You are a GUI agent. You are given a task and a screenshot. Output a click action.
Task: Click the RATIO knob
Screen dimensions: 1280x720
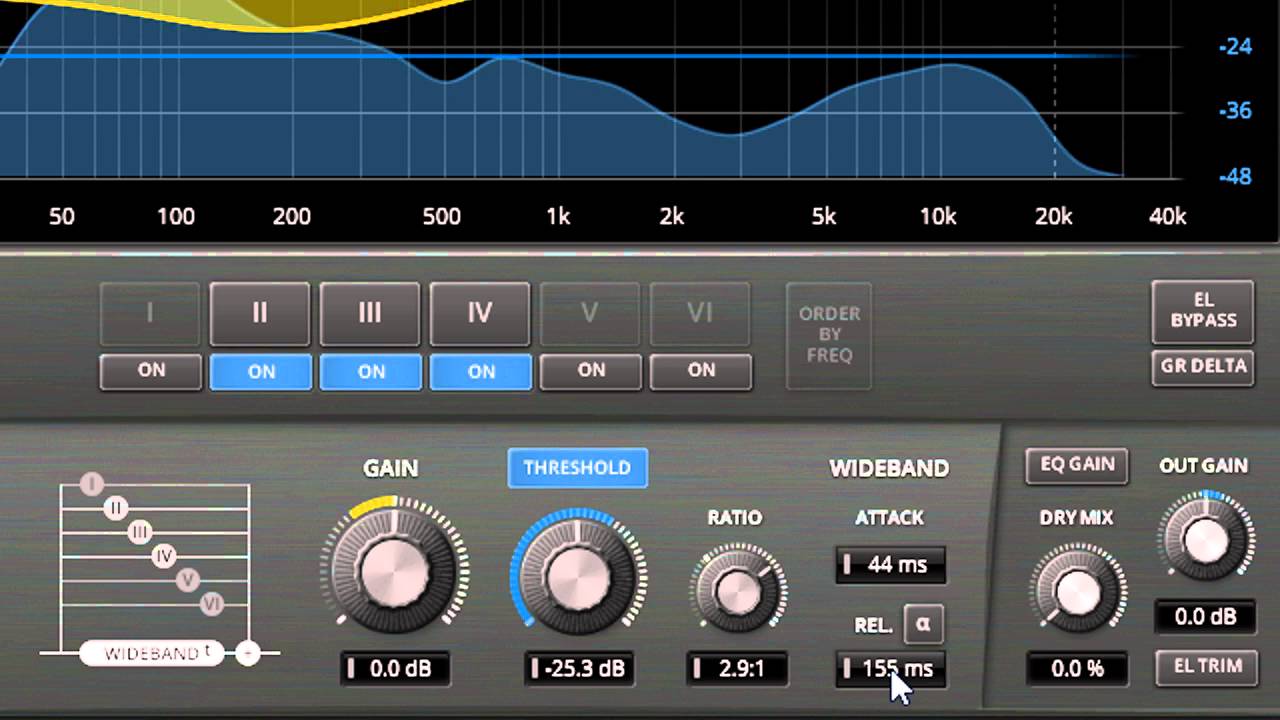(x=737, y=588)
